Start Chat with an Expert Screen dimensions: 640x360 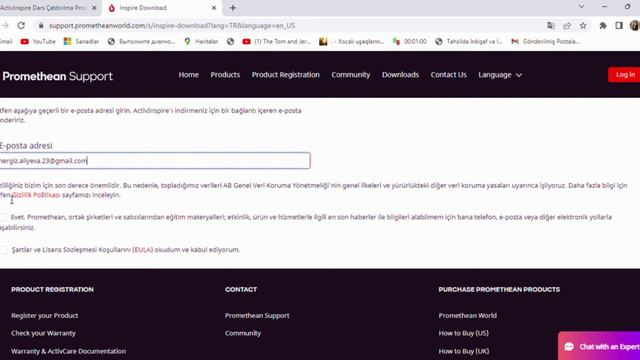pyautogui.click(x=599, y=346)
